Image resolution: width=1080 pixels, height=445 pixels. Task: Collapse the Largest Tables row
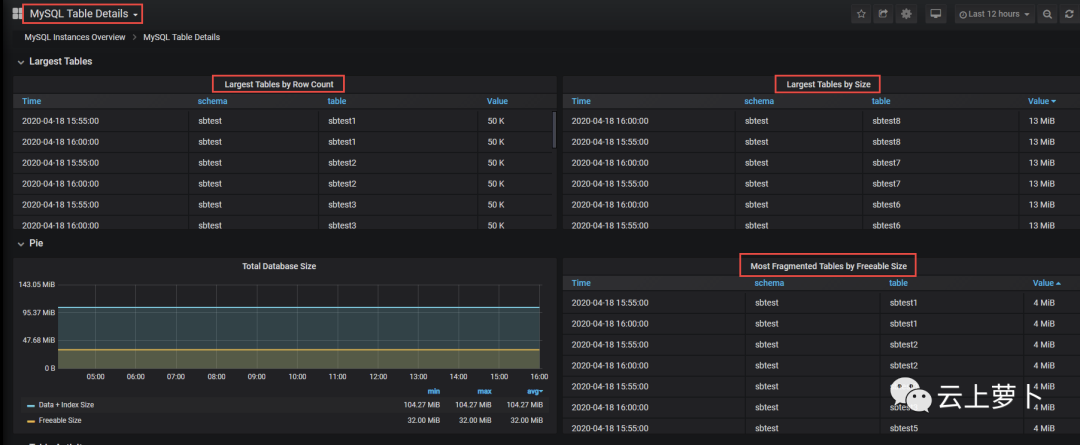[x=55, y=61]
